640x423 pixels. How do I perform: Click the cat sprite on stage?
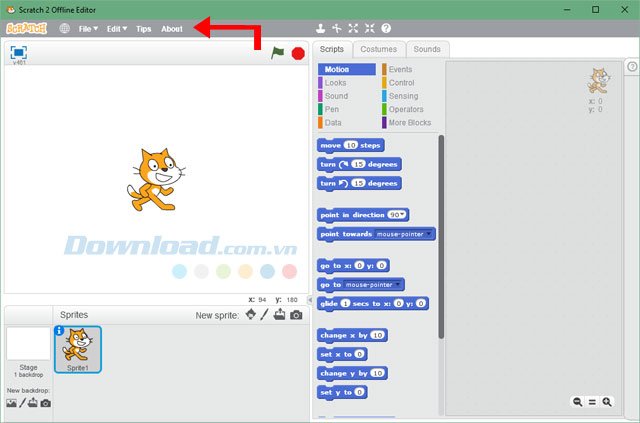point(156,180)
